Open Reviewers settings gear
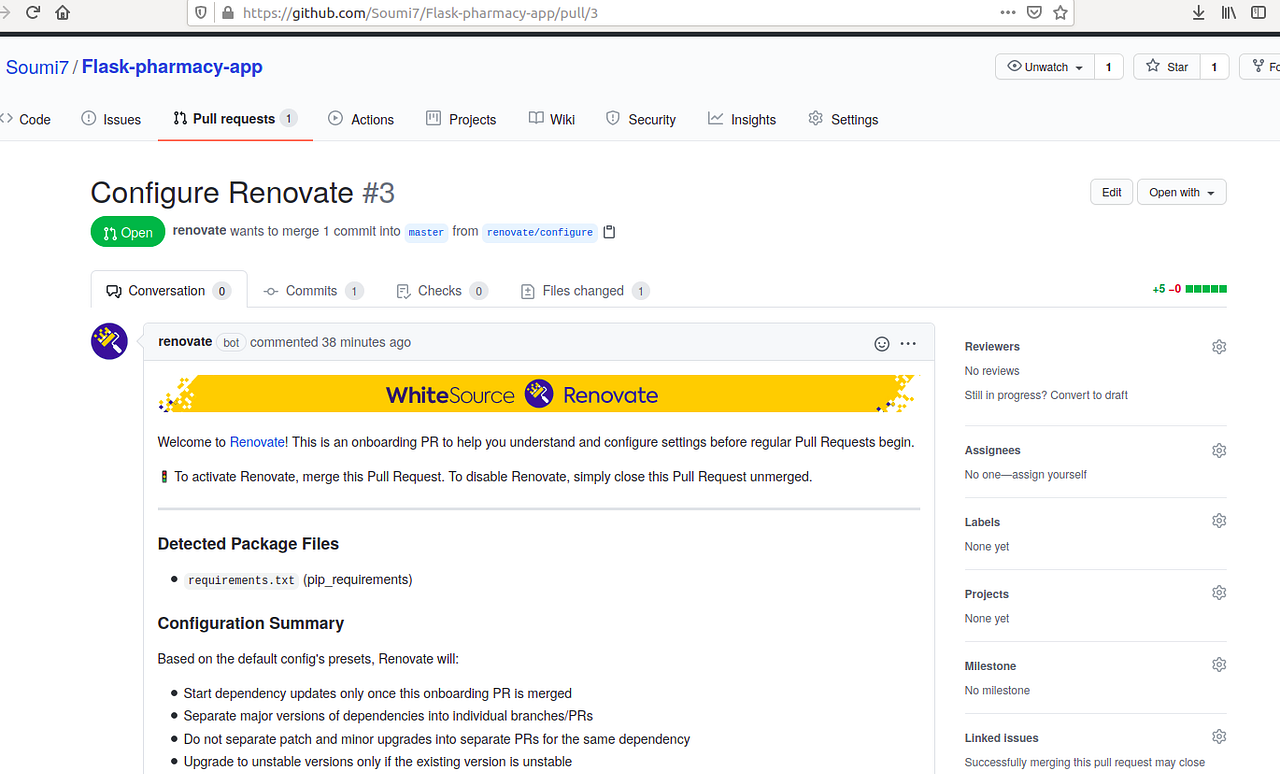This screenshot has width=1280, height=774. [x=1218, y=346]
